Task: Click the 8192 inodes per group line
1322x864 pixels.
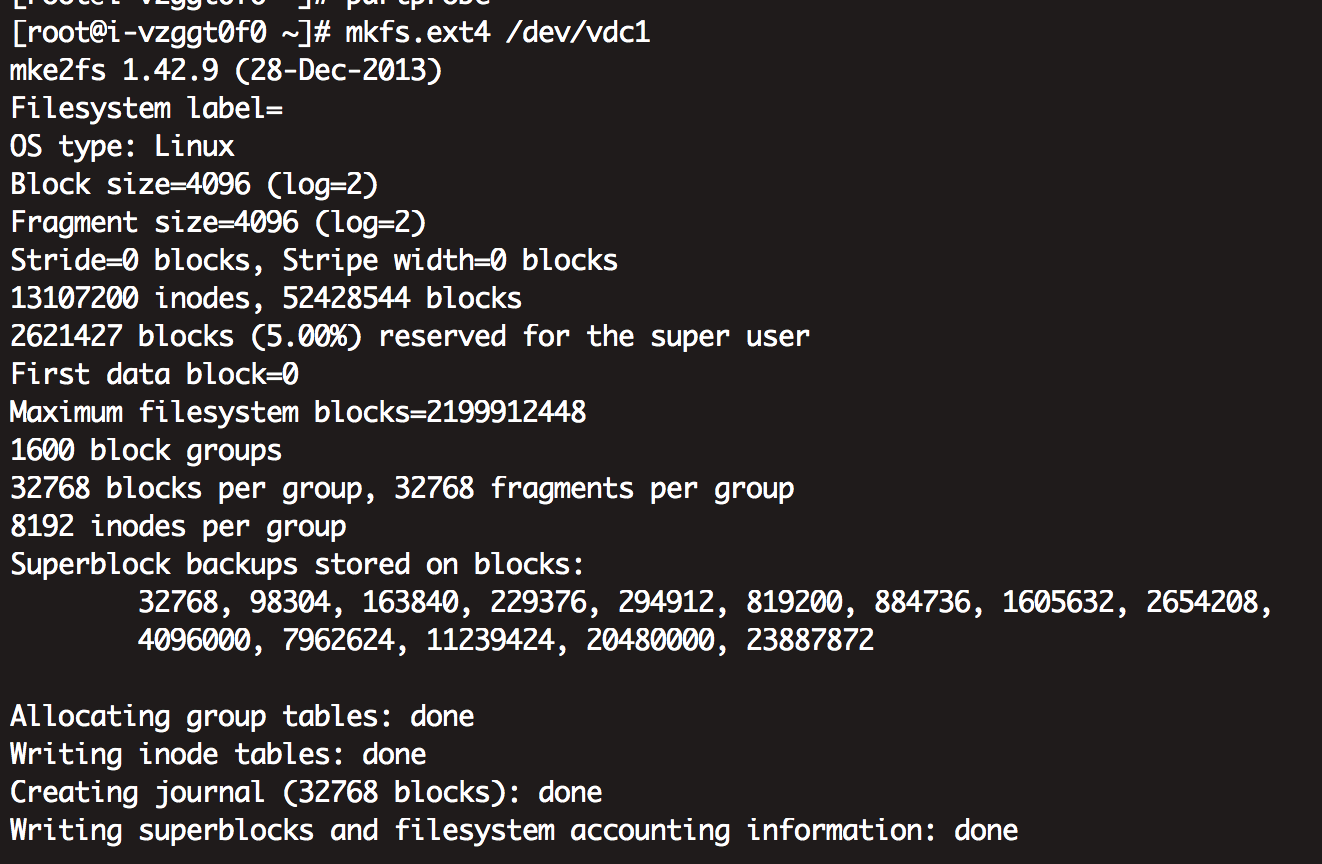Action: click(x=178, y=526)
